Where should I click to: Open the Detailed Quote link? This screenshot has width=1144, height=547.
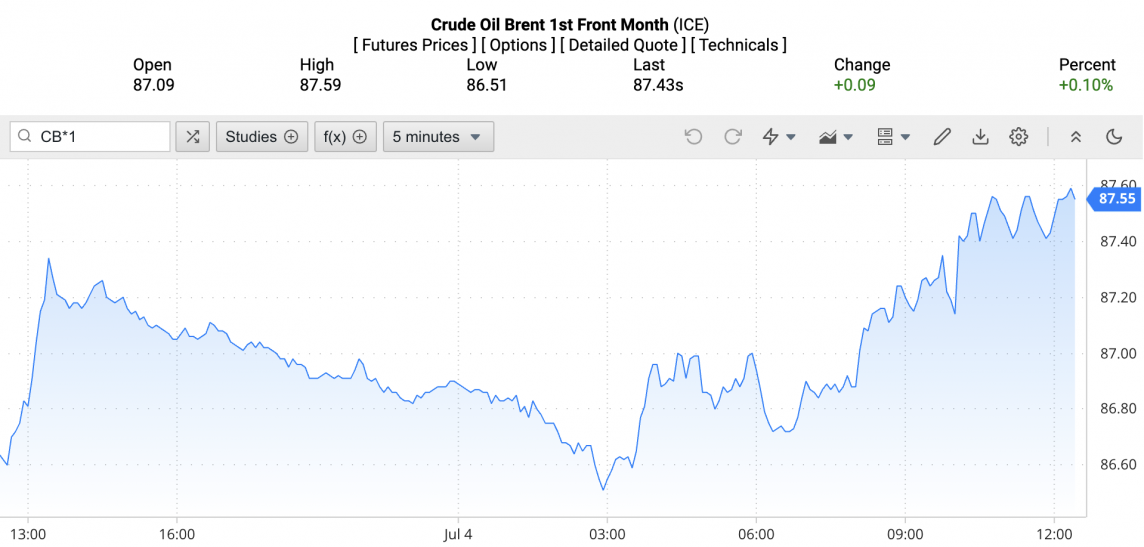click(x=622, y=45)
